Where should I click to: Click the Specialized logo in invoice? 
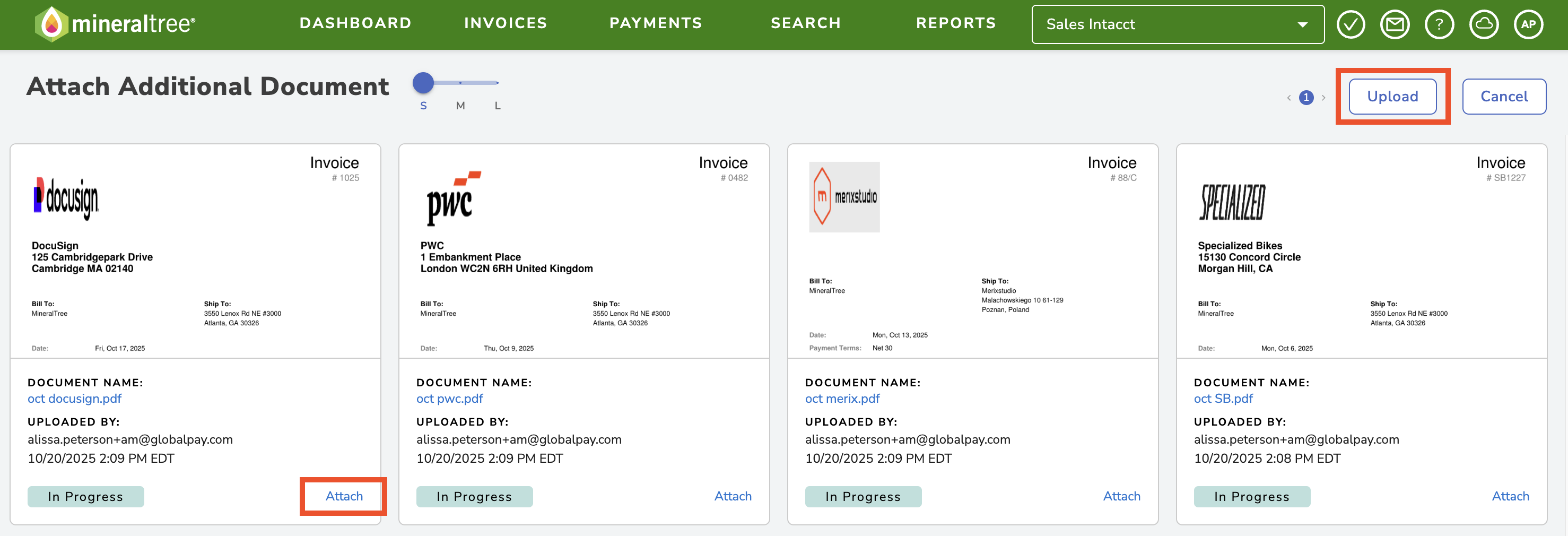pyautogui.click(x=1233, y=202)
